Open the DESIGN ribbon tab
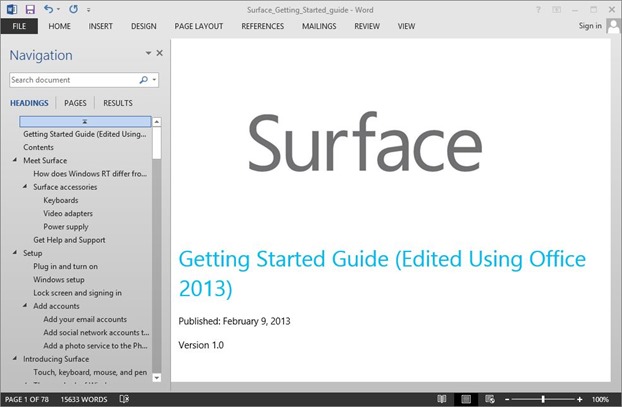Viewport: 622px width, 407px height. (x=144, y=26)
